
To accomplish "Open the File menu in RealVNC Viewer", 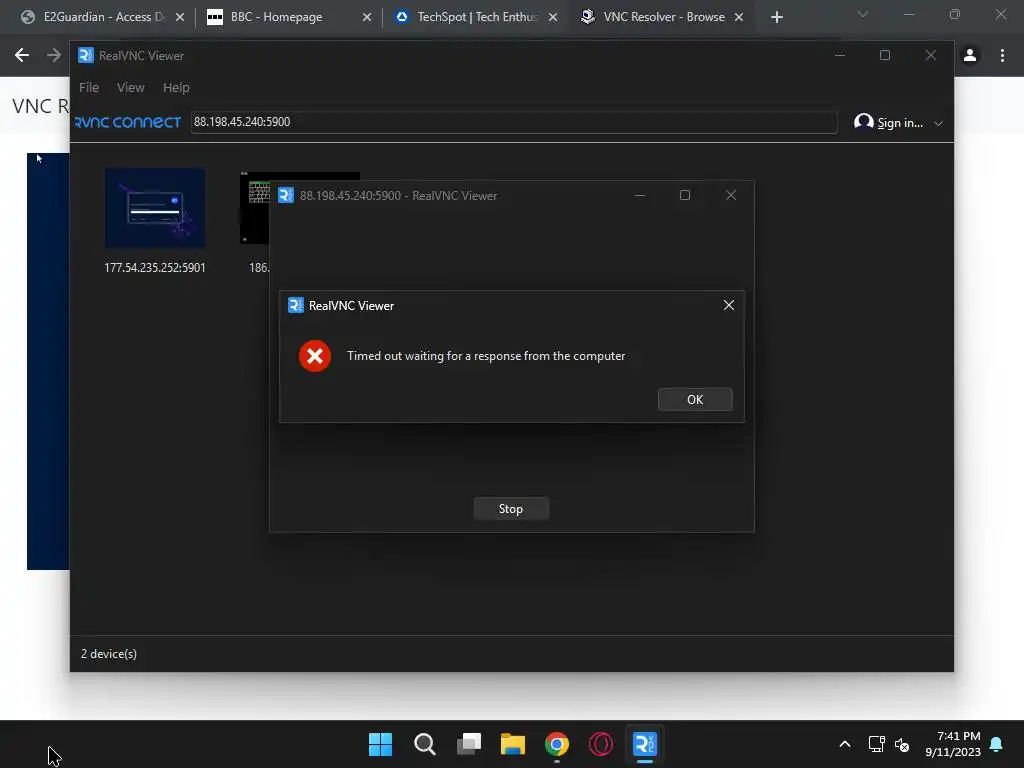I will click(x=89, y=88).
